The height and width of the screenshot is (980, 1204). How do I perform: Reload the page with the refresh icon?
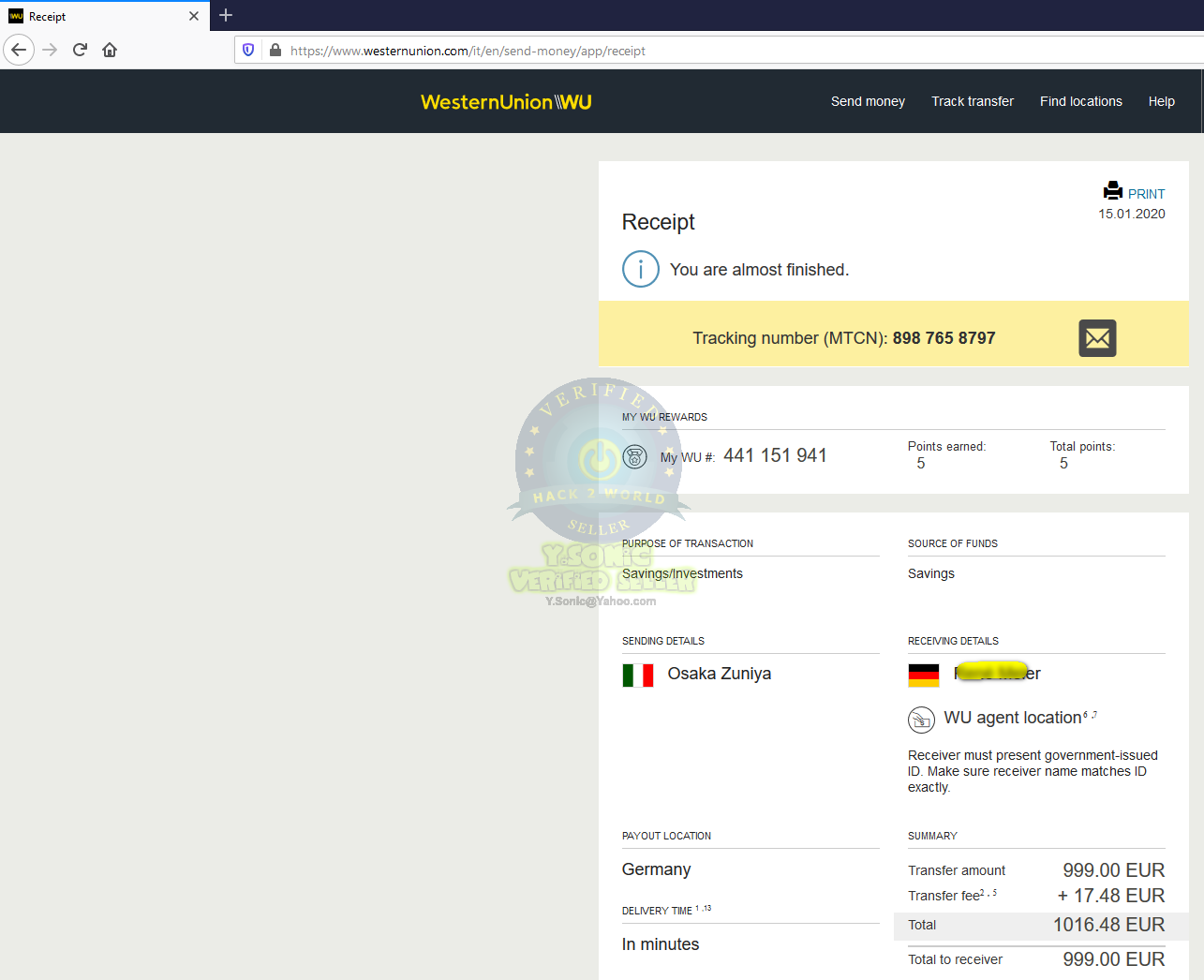[80, 50]
